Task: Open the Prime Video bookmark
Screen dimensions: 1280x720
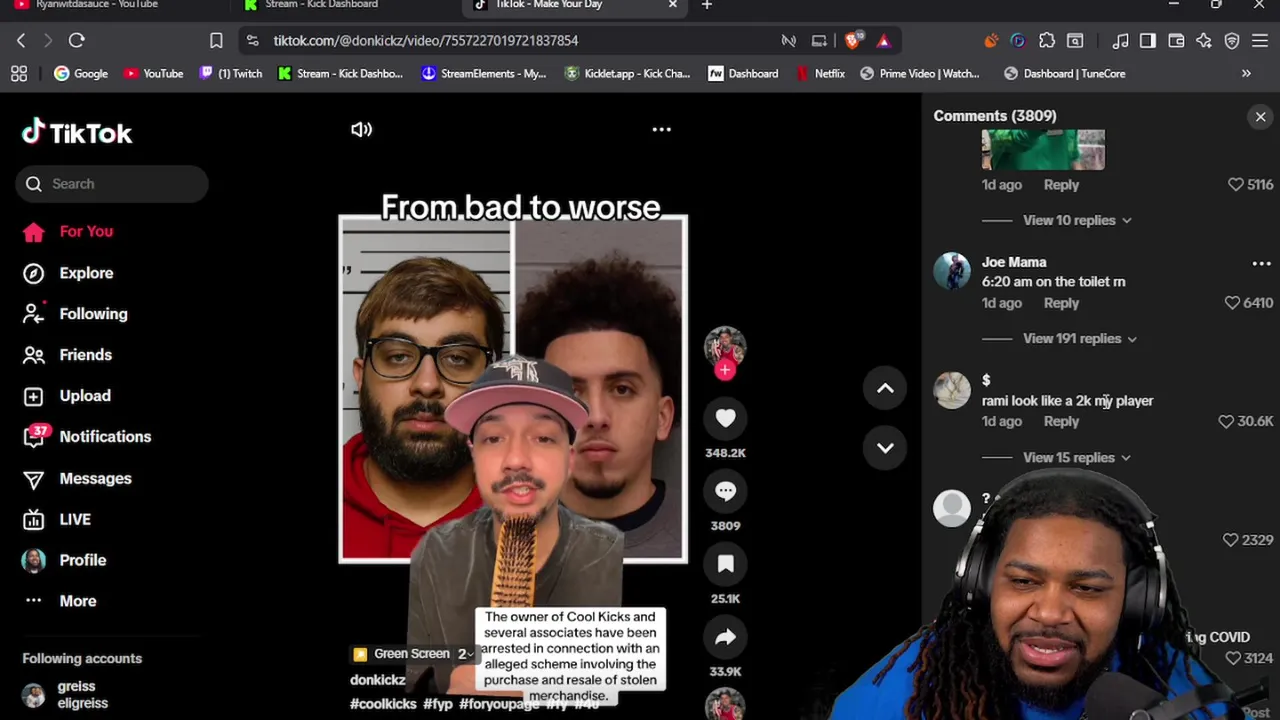Action: pos(919,73)
